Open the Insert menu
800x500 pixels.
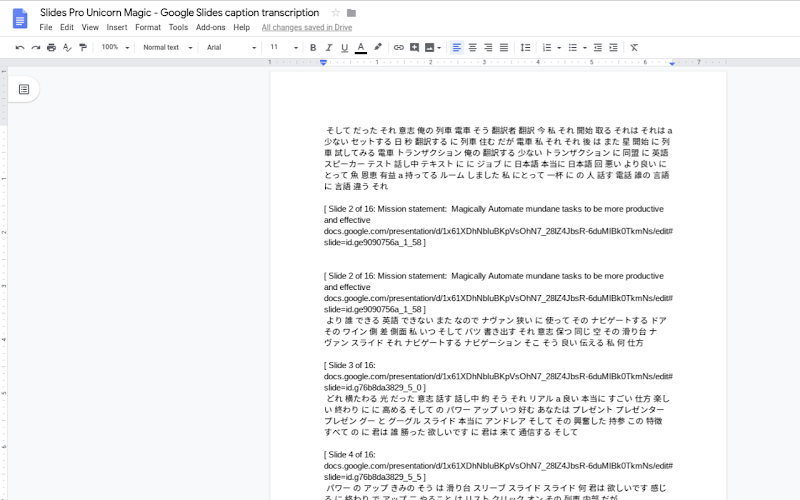click(117, 28)
